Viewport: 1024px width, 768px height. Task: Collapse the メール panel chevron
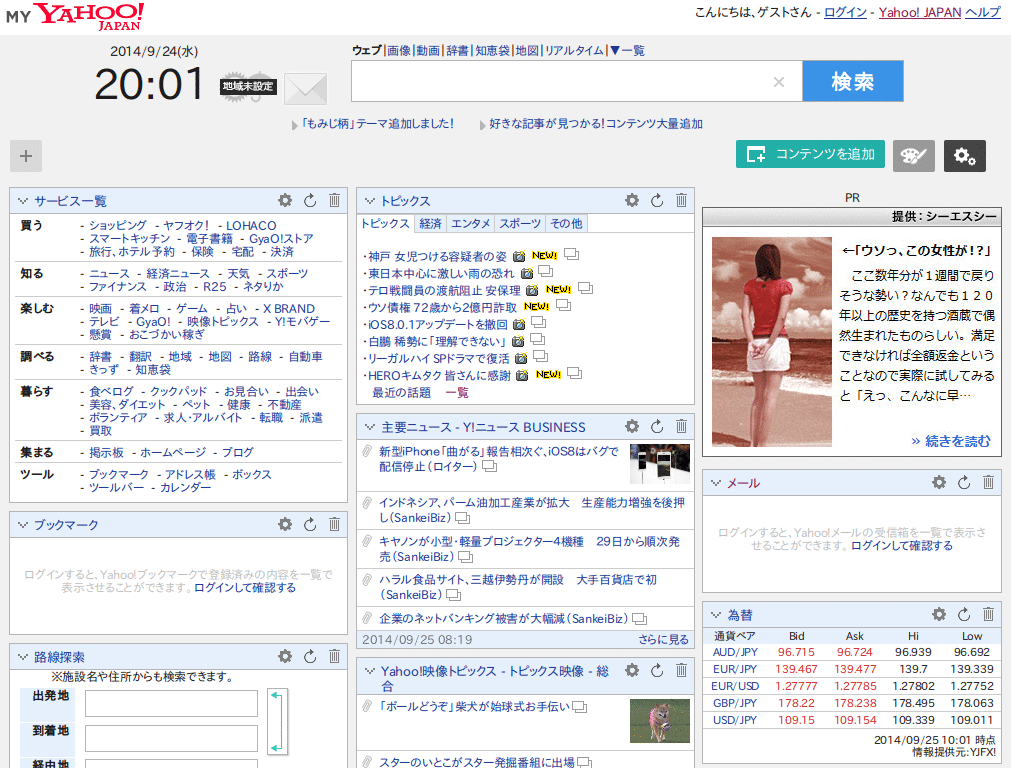(716, 483)
